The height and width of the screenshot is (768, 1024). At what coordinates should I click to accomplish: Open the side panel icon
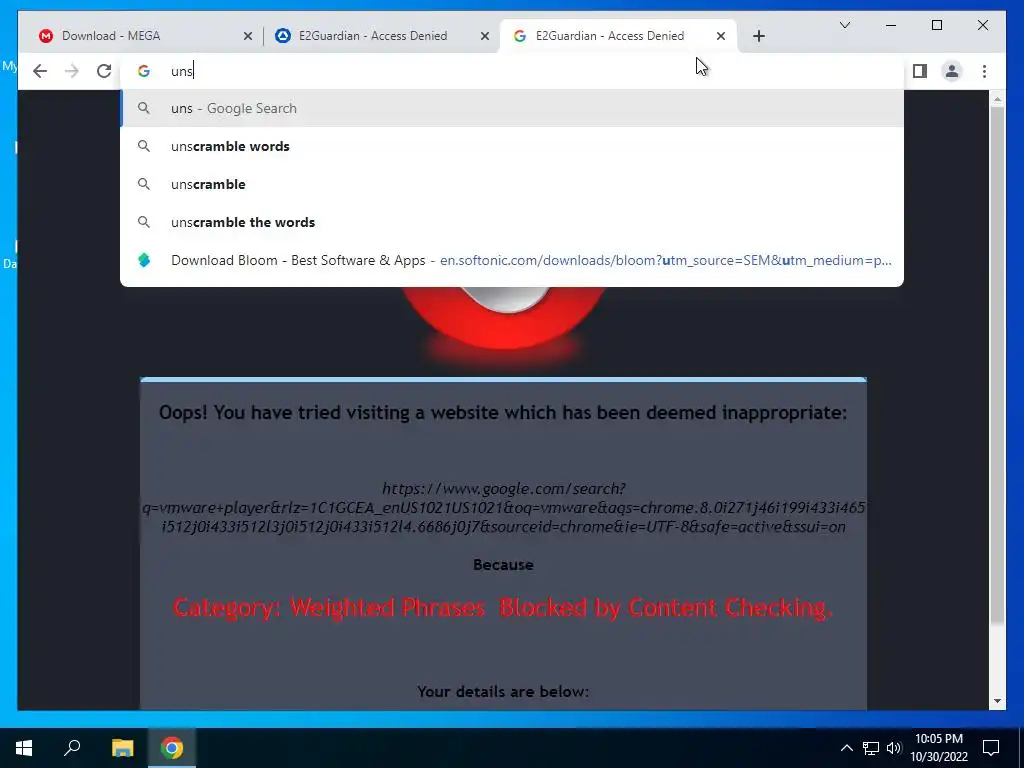(920, 71)
